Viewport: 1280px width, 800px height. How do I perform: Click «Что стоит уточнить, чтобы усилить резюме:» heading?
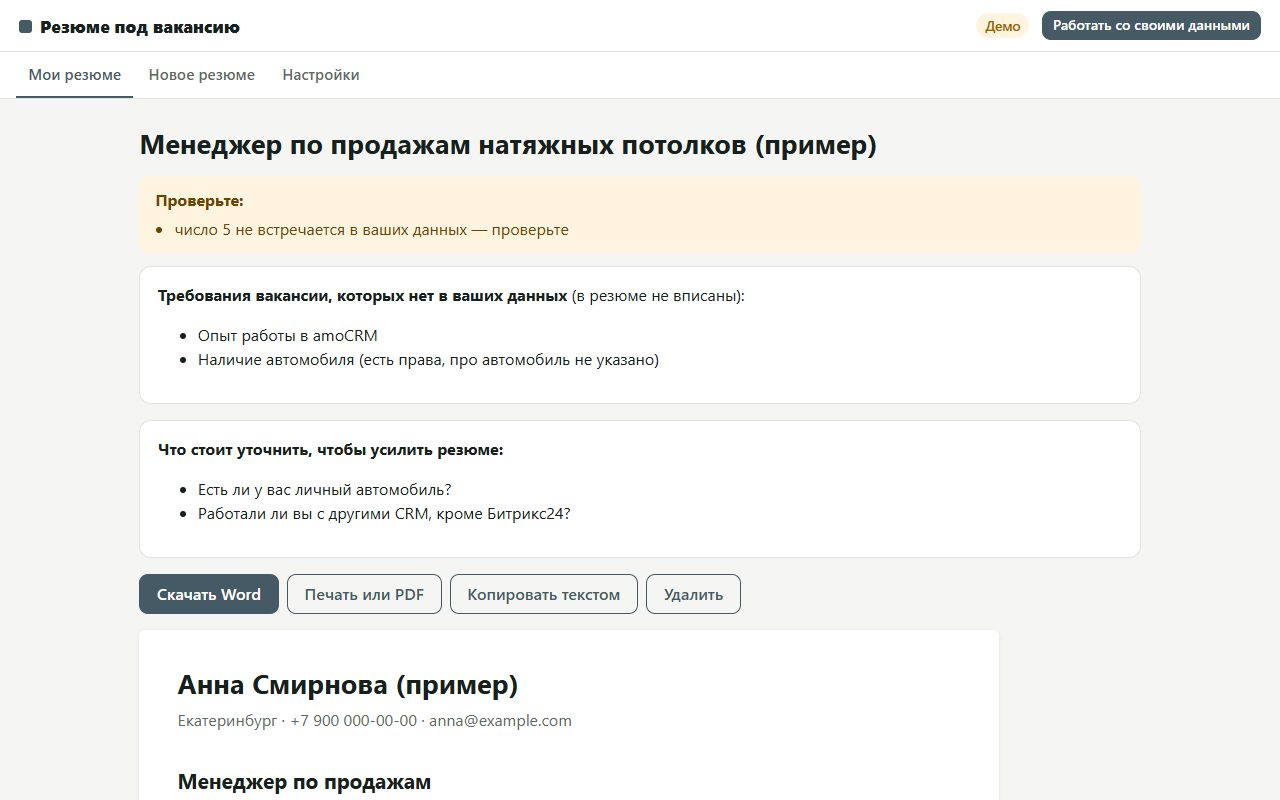tap(331, 450)
